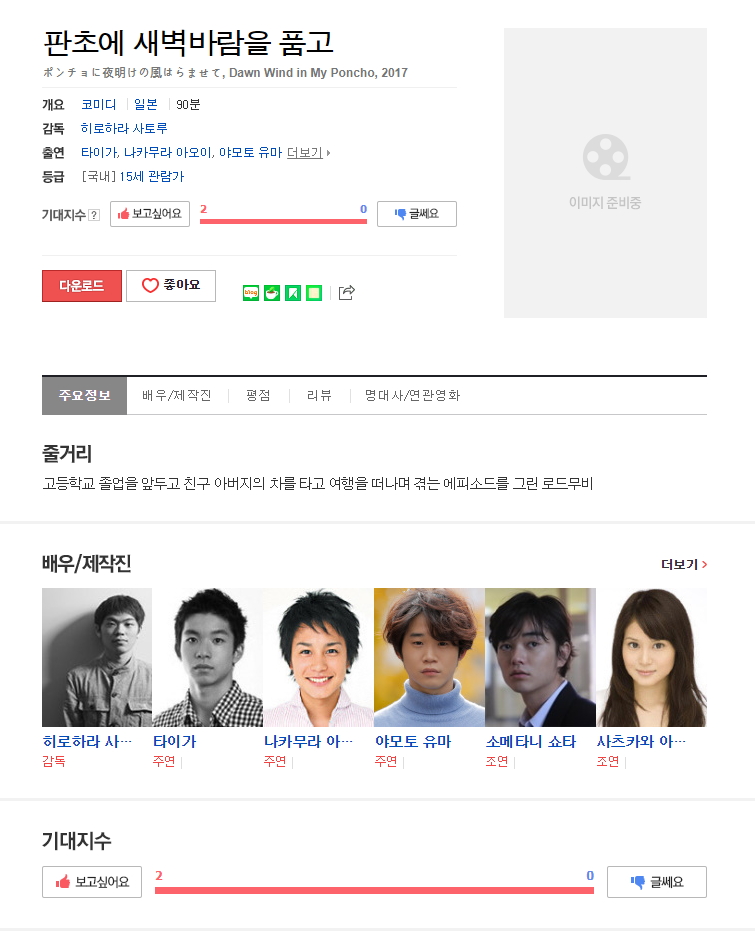The image size is (755, 931).
Task: Click bottom 글쎄요 thumbs-down button
Action: click(656, 882)
